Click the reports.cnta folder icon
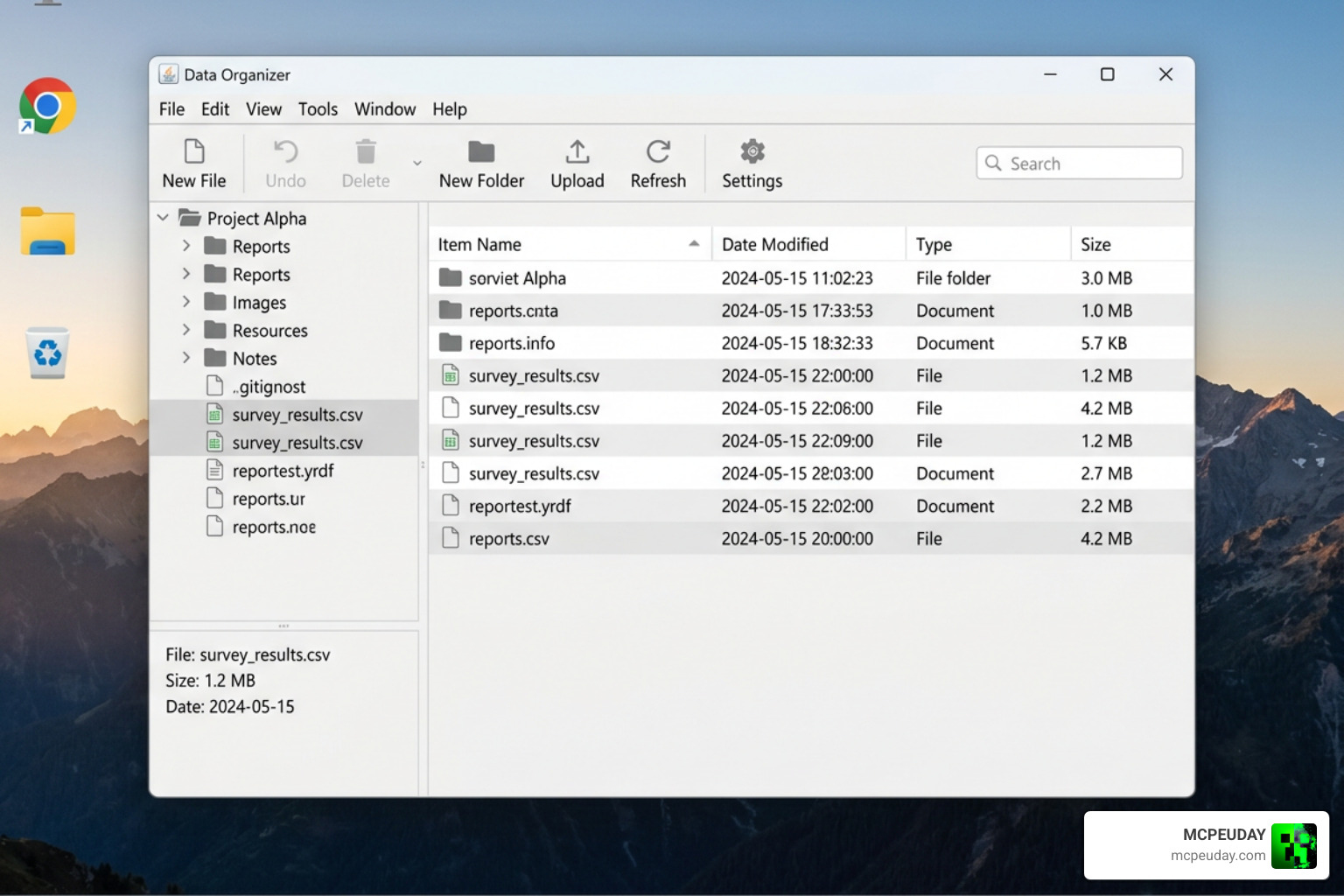1344x896 pixels. pyautogui.click(x=451, y=310)
